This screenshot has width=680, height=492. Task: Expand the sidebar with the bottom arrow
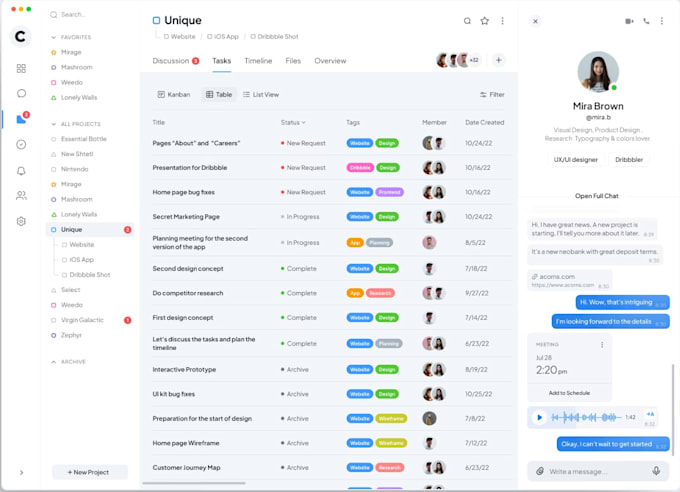21,472
